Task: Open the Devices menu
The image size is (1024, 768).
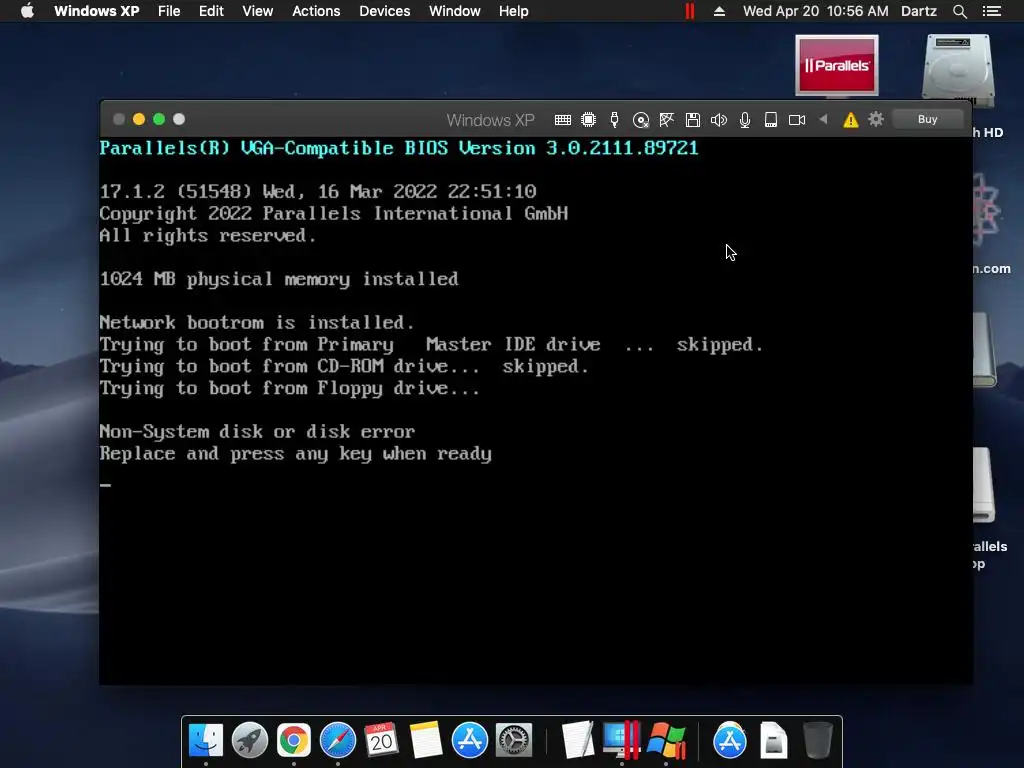Action: (385, 11)
